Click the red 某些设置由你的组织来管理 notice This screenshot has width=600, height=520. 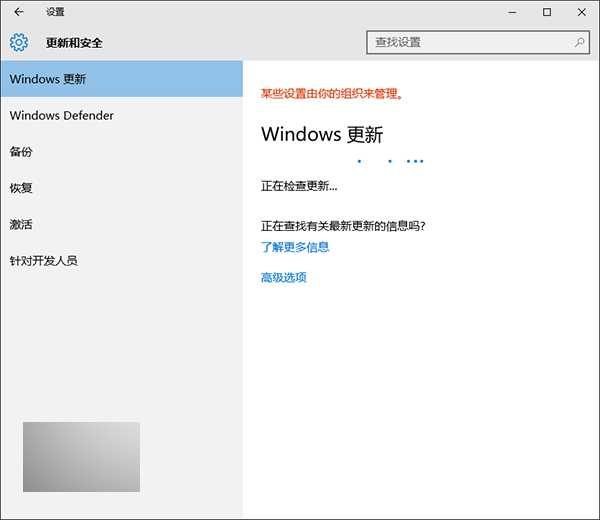tap(332, 93)
